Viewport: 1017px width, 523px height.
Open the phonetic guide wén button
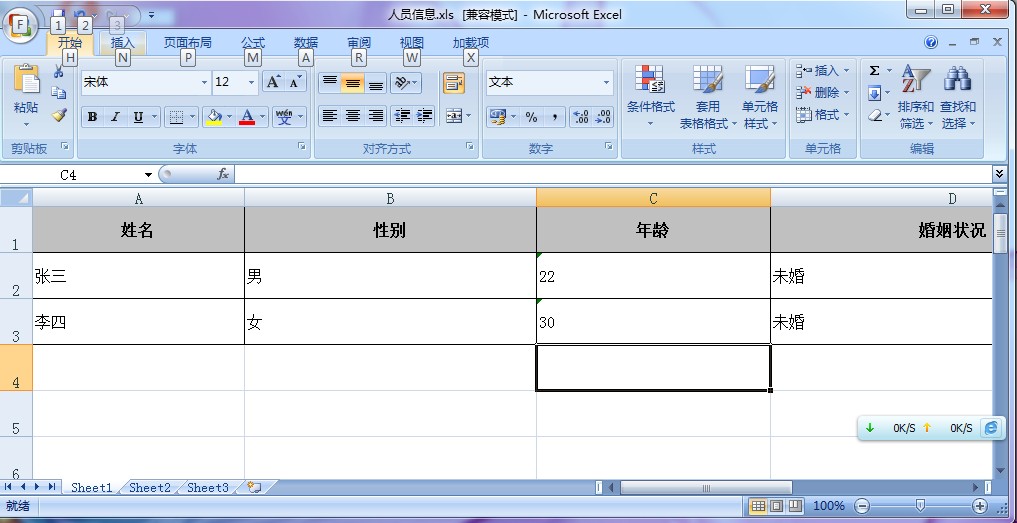coord(284,117)
